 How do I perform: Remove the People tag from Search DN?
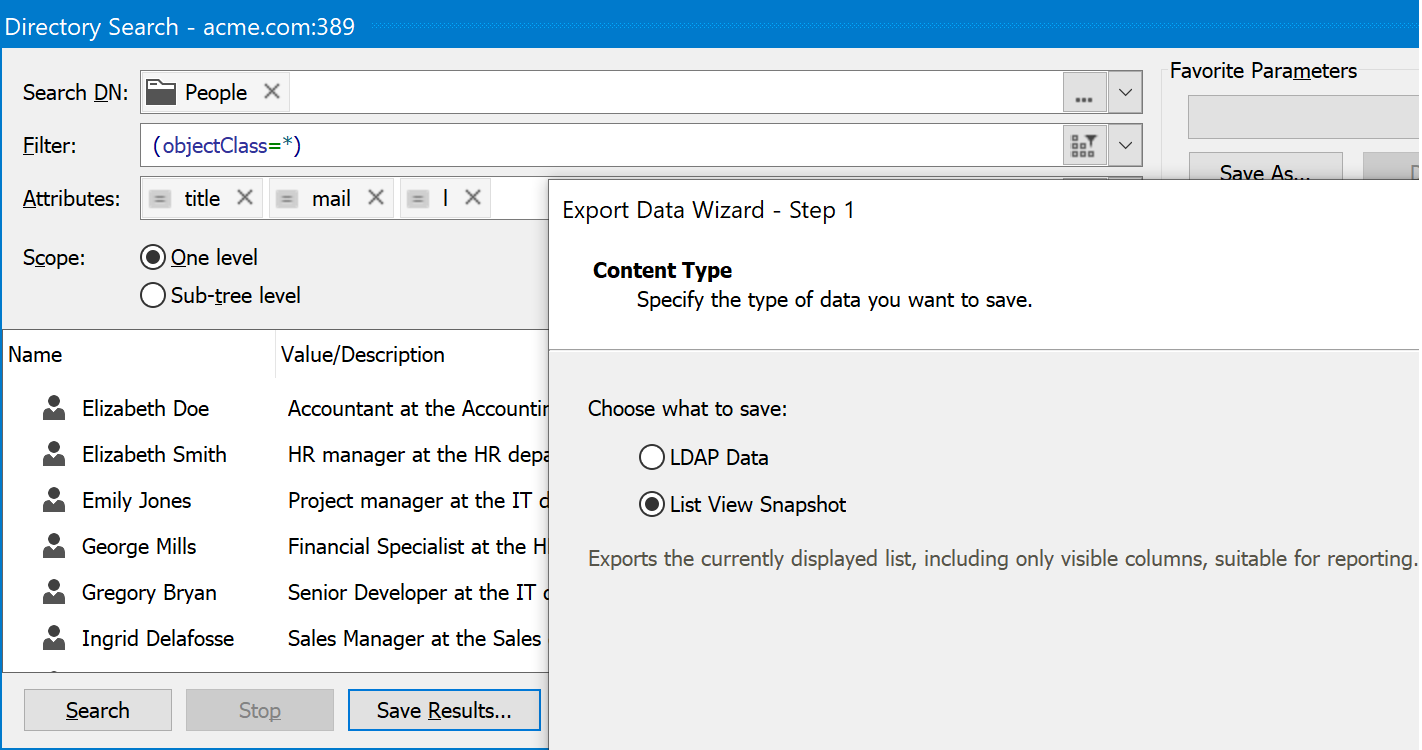coord(271,92)
